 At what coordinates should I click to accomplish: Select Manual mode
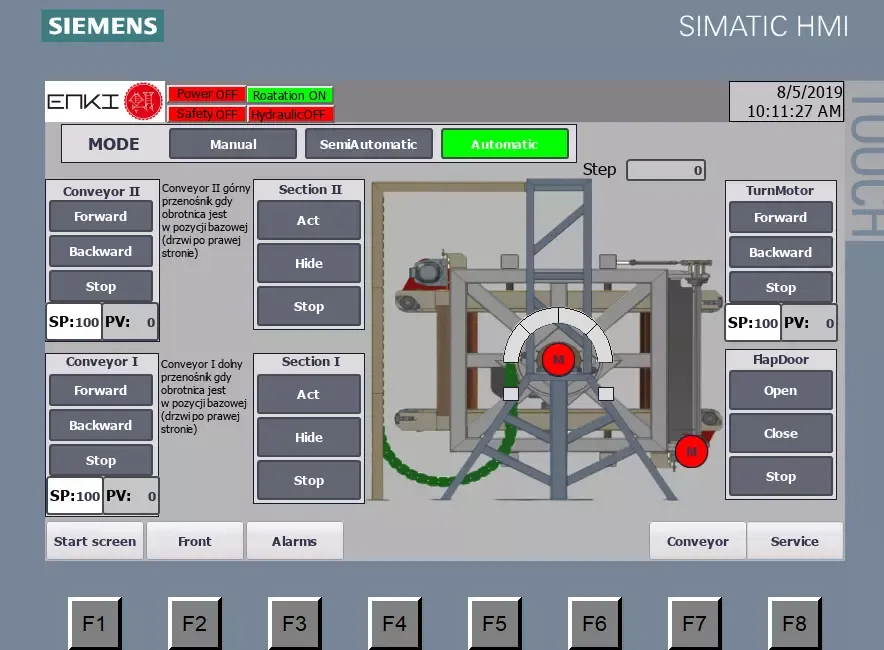pyautogui.click(x=233, y=144)
